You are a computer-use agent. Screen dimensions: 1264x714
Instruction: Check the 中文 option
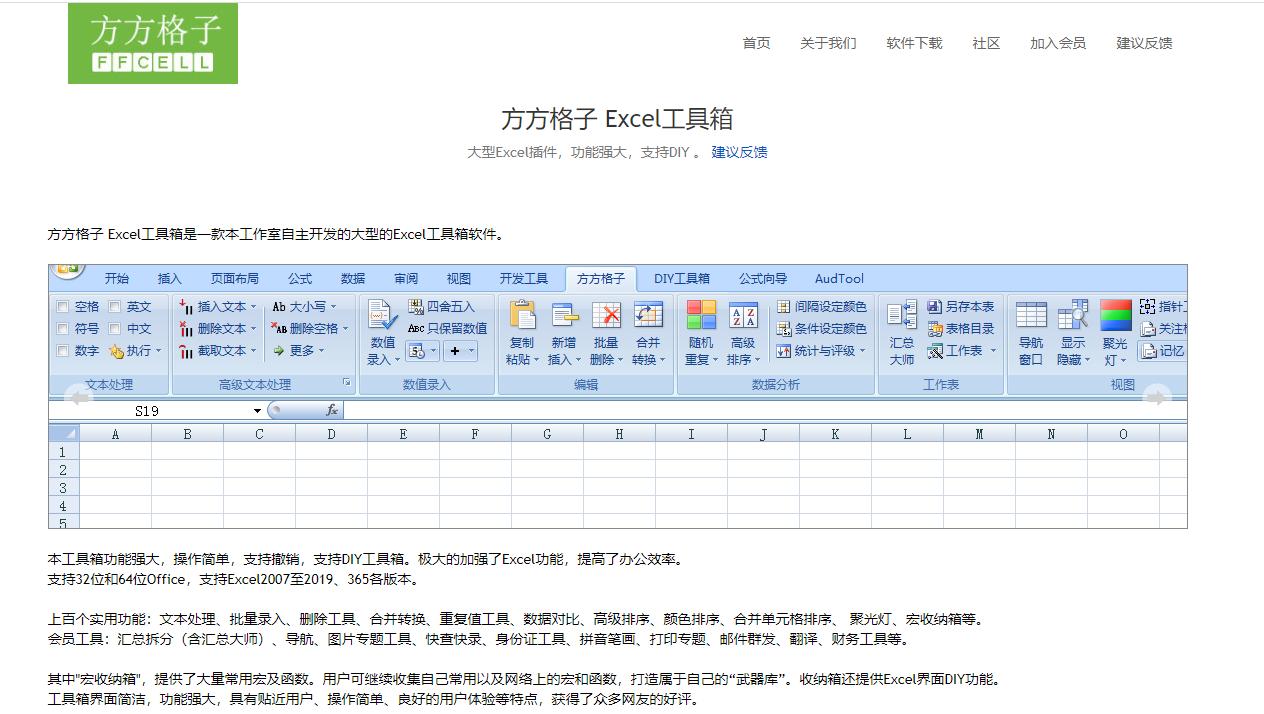113,328
